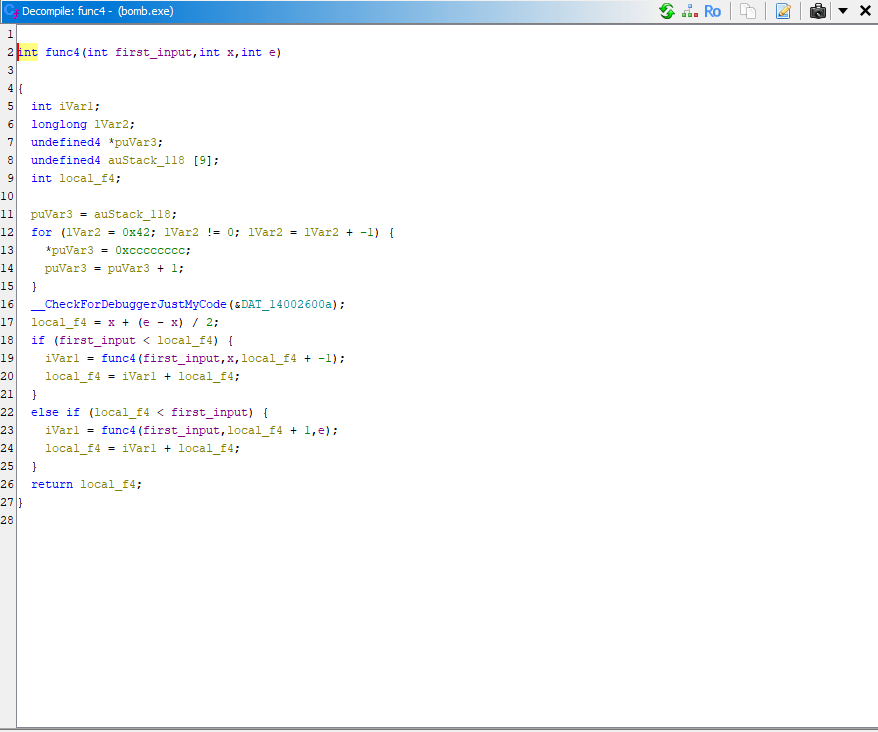Click the Re-decompile refresh icon
Viewport: 878px width, 732px height.
pyautogui.click(x=667, y=11)
